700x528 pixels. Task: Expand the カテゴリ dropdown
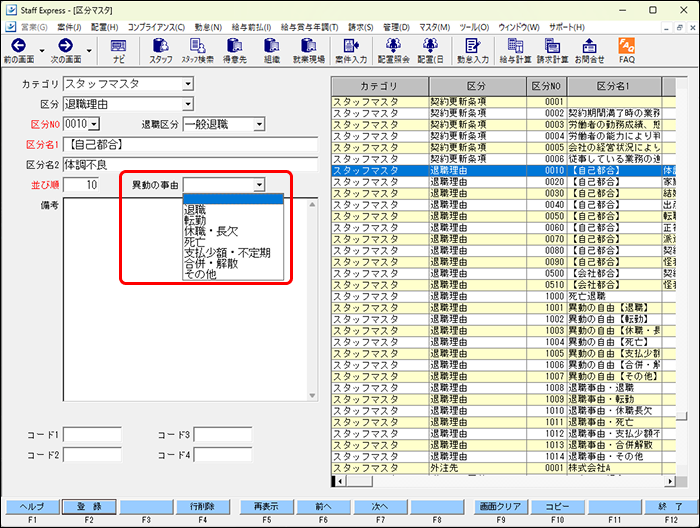[187, 85]
